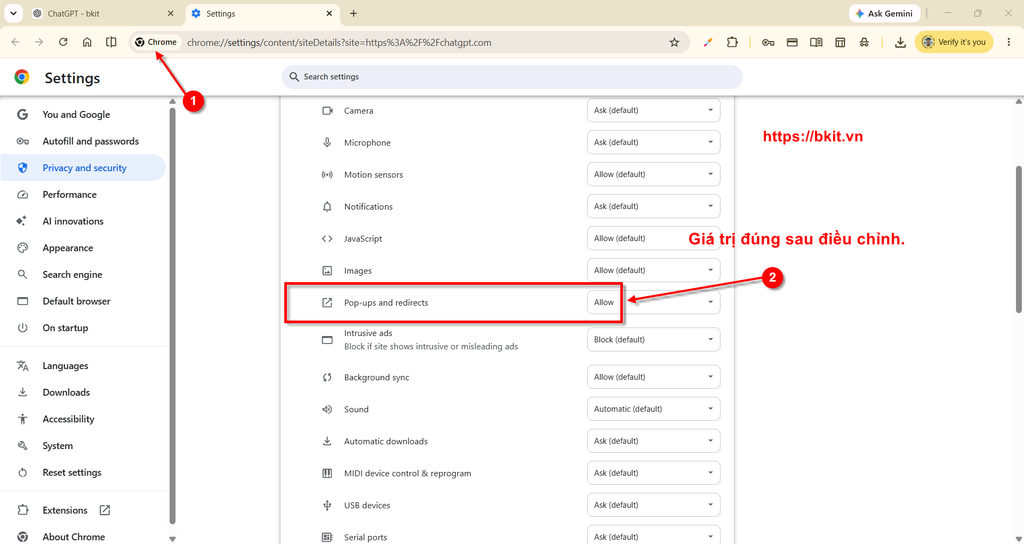Open Search engine settings
The image size is (1024, 544).
(x=83, y=275)
